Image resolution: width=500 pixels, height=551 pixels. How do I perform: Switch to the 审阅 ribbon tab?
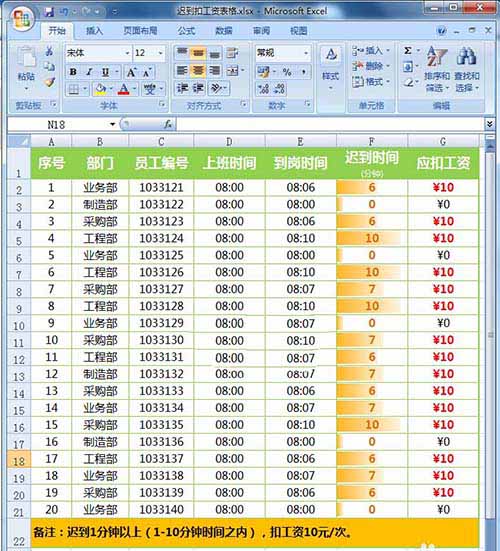point(261,31)
